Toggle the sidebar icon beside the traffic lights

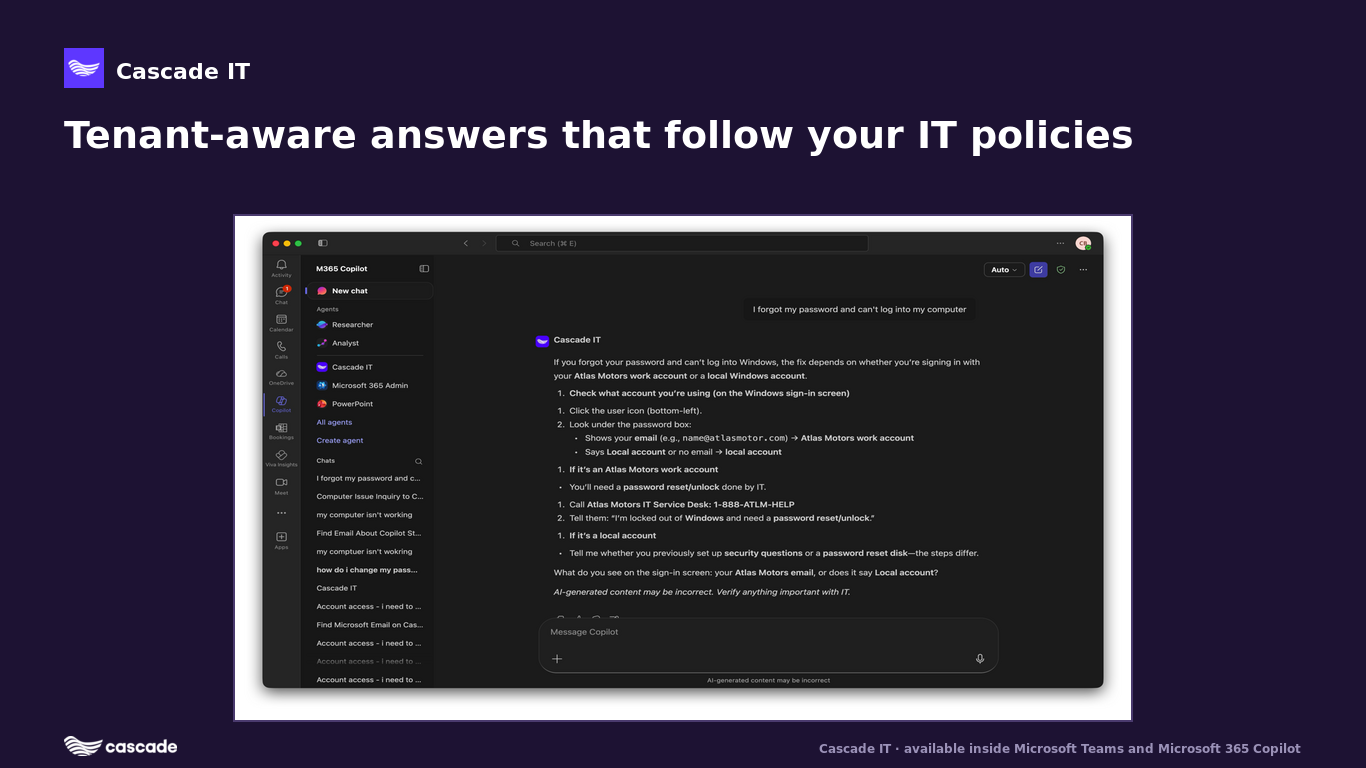click(x=323, y=243)
